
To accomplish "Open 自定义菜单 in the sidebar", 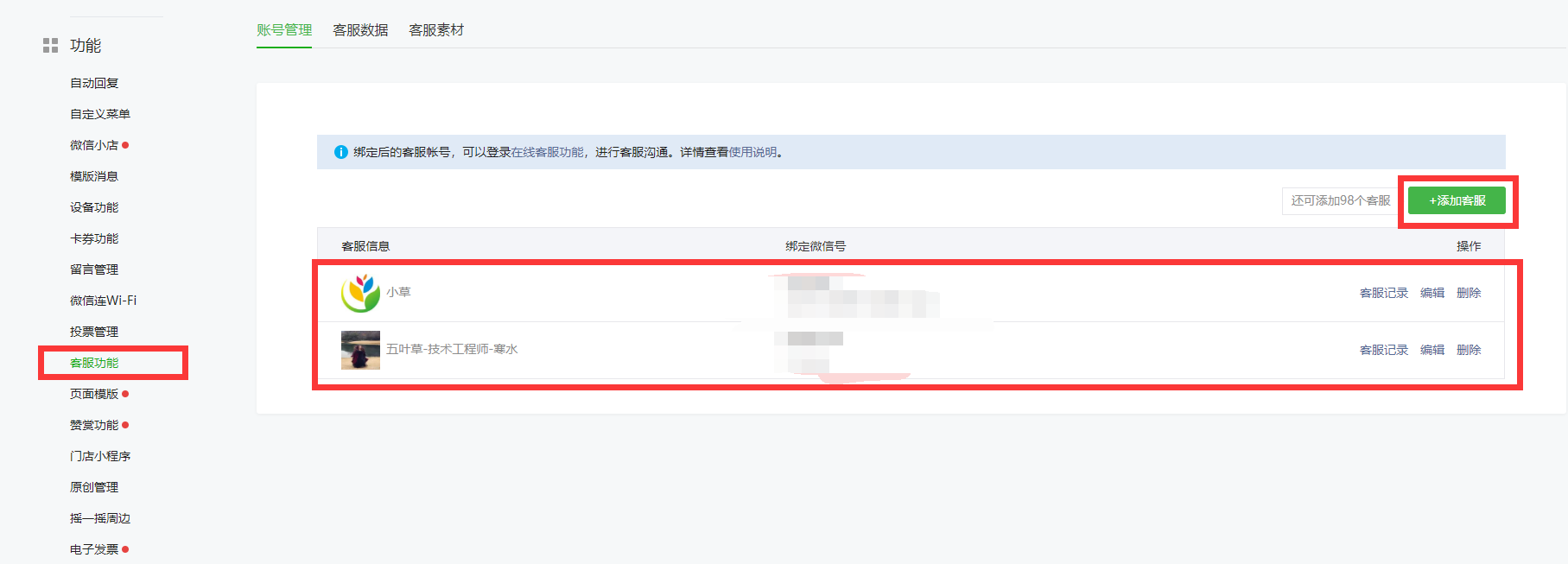I will (100, 114).
